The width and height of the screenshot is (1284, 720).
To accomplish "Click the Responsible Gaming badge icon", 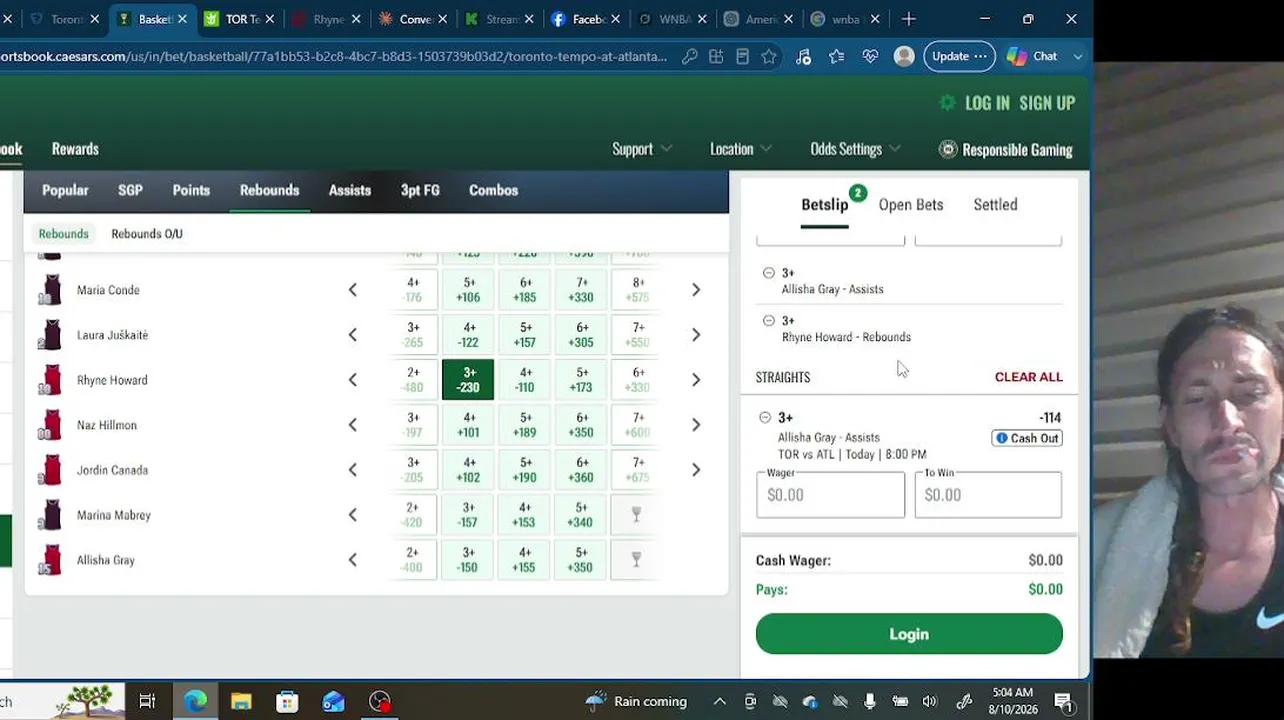I will pos(948,149).
